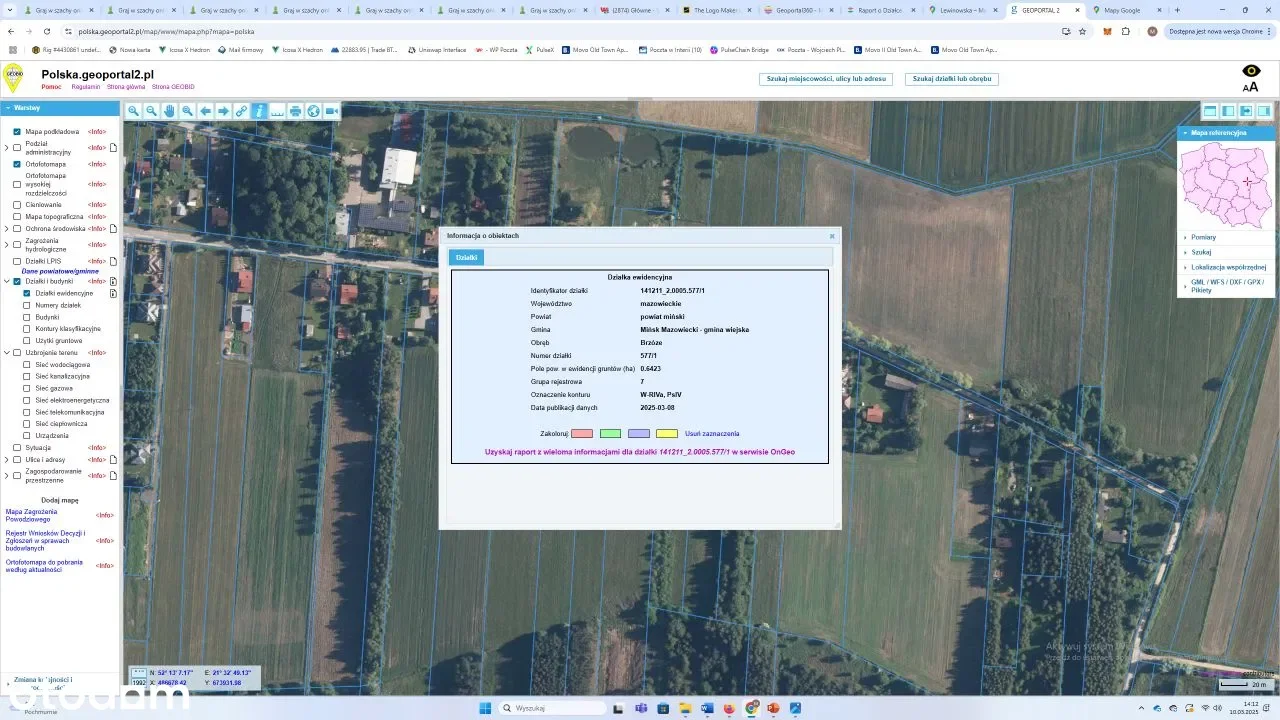1280x720 pixels.
Task: Go to previous map view arrow
Action: point(206,111)
